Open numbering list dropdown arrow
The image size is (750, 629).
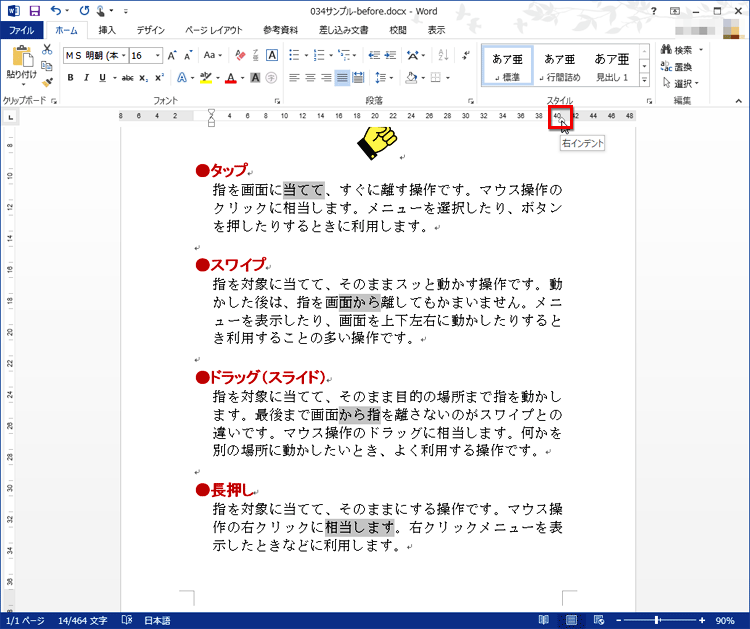point(331,55)
